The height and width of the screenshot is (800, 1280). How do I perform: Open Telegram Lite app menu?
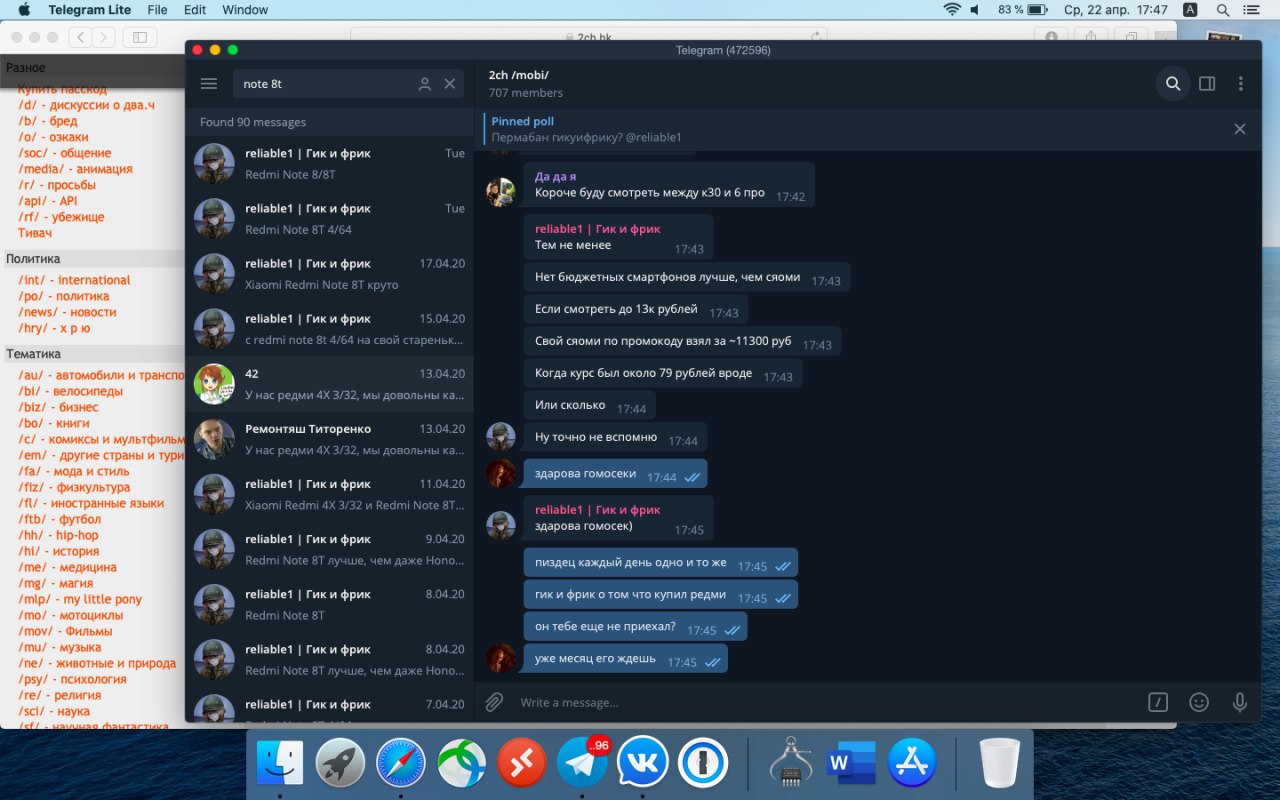tap(90, 10)
